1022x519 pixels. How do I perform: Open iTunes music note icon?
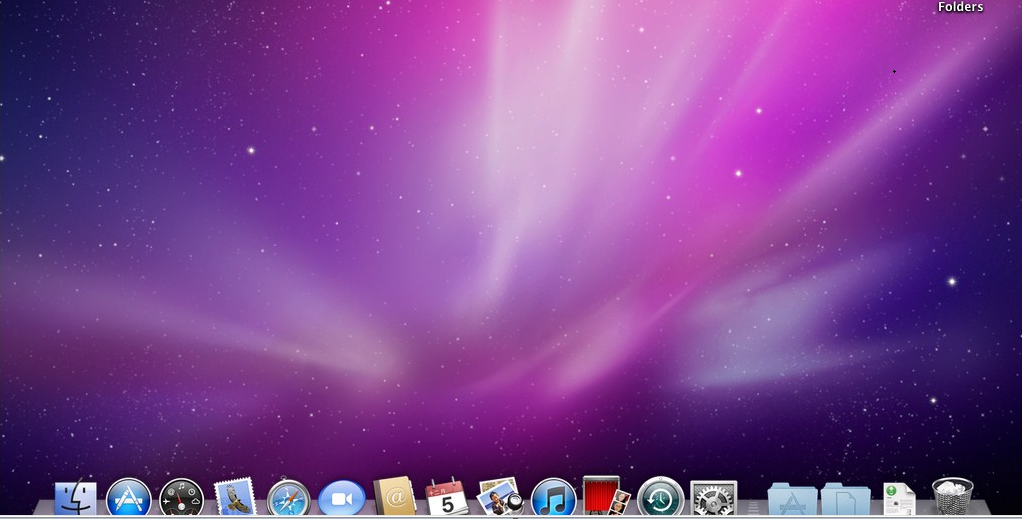(553, 498)
